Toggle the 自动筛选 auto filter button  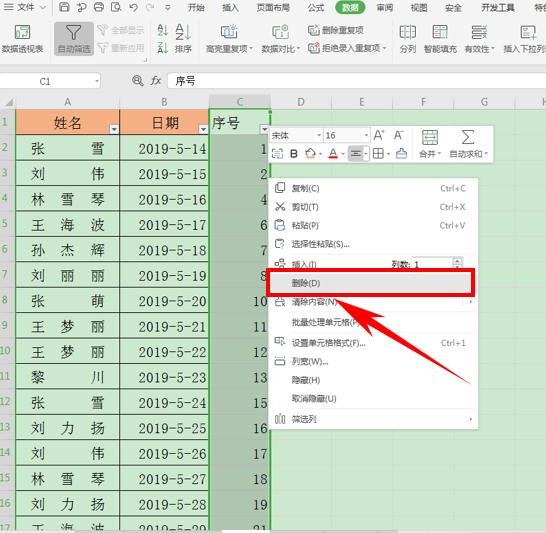click(x=74, y=39)
